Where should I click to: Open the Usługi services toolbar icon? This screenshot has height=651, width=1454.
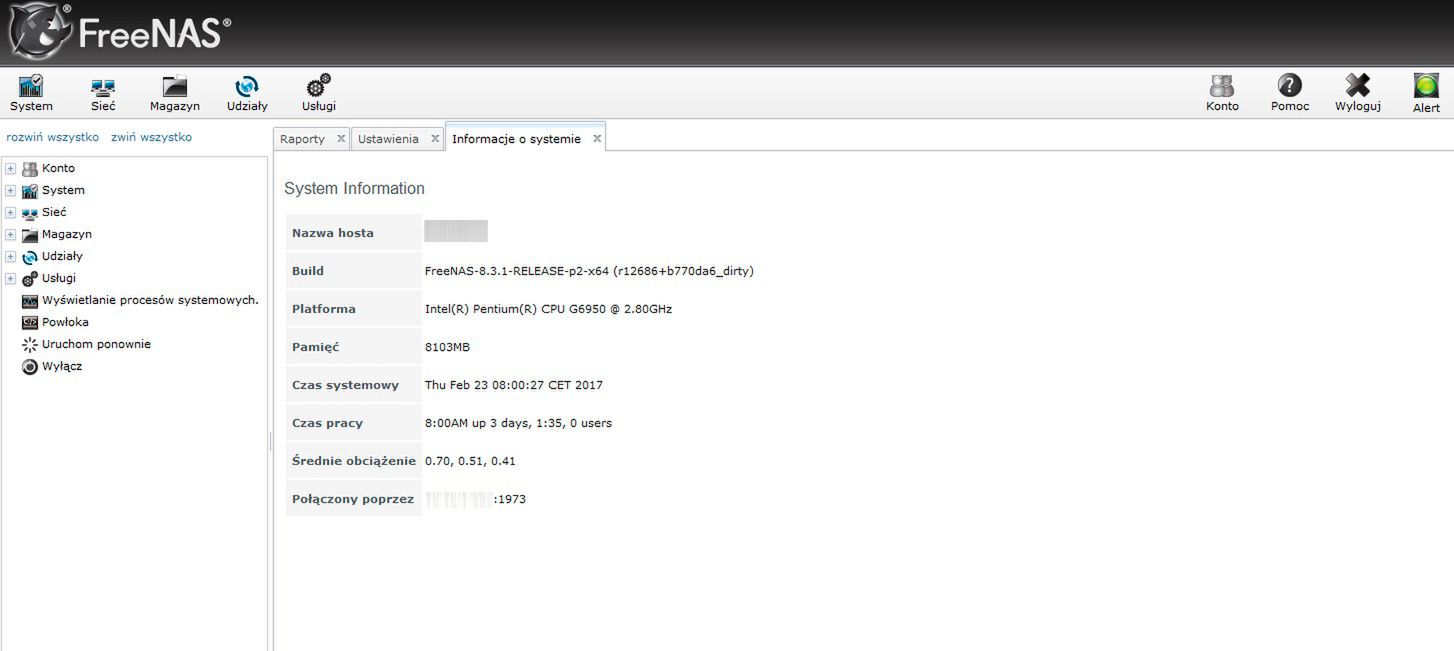319,87
